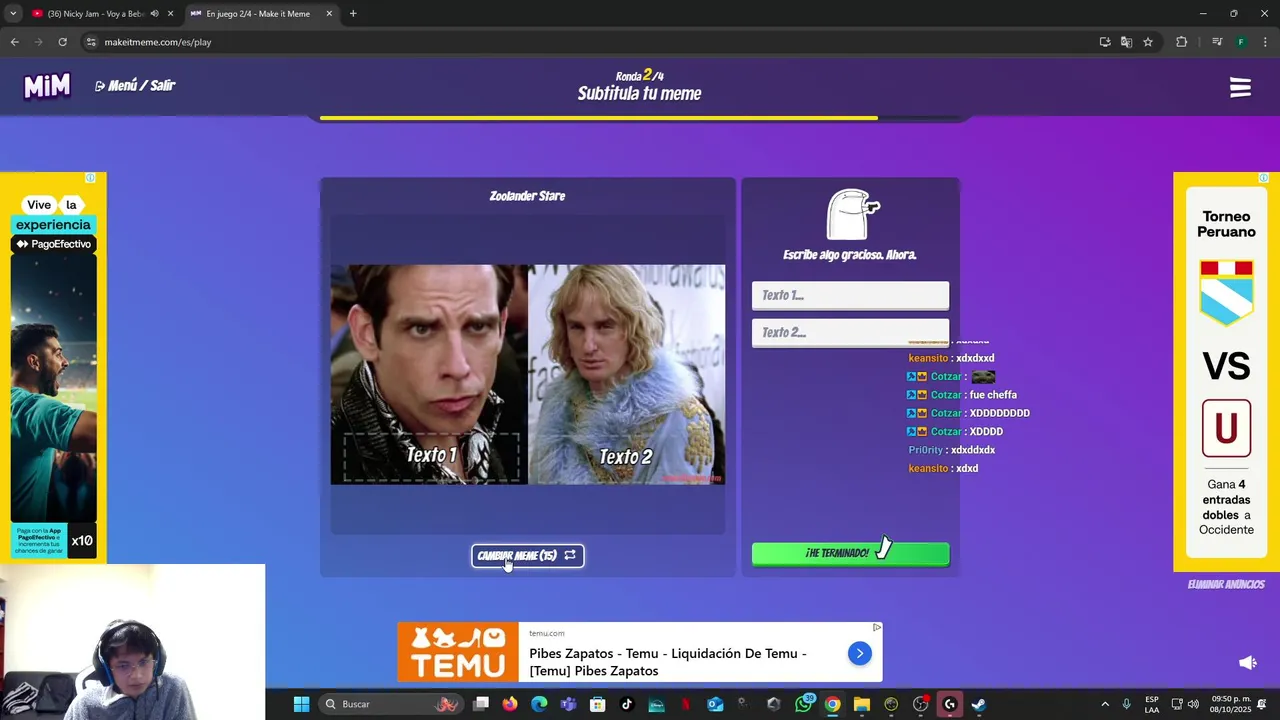Open Netflix from taskbar
1280x720 pixels.
tap(686, 704)
